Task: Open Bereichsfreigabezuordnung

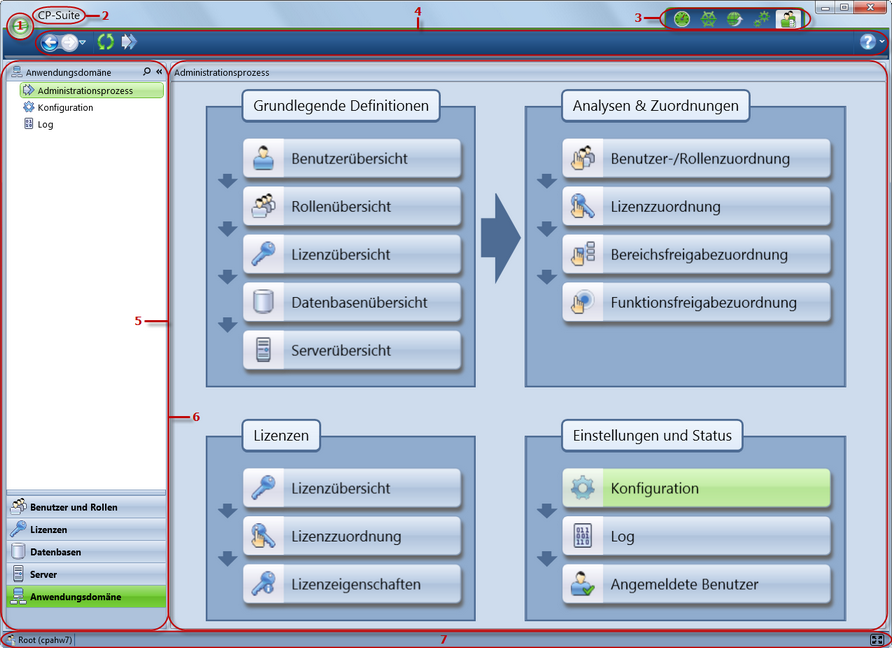Action: (x=696, y=254)
